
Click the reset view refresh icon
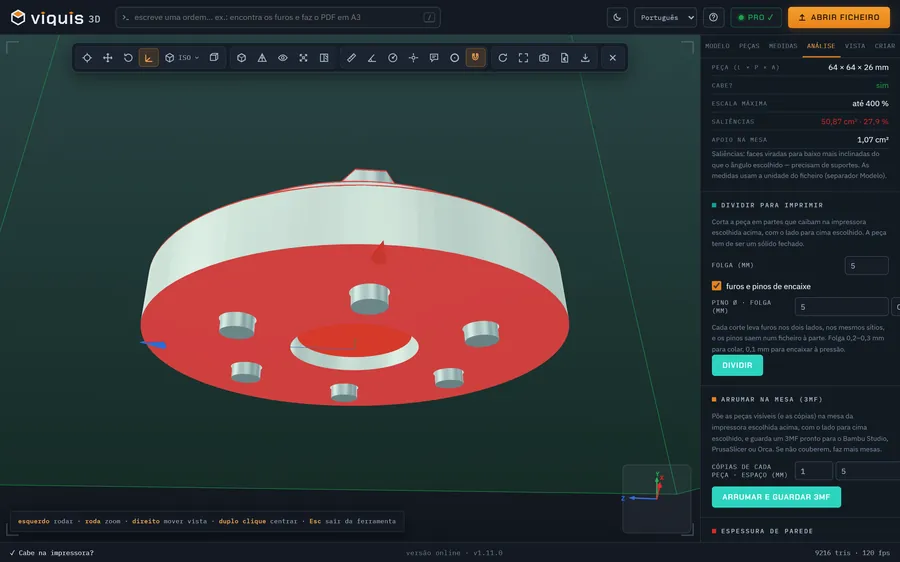coord(503,57)
